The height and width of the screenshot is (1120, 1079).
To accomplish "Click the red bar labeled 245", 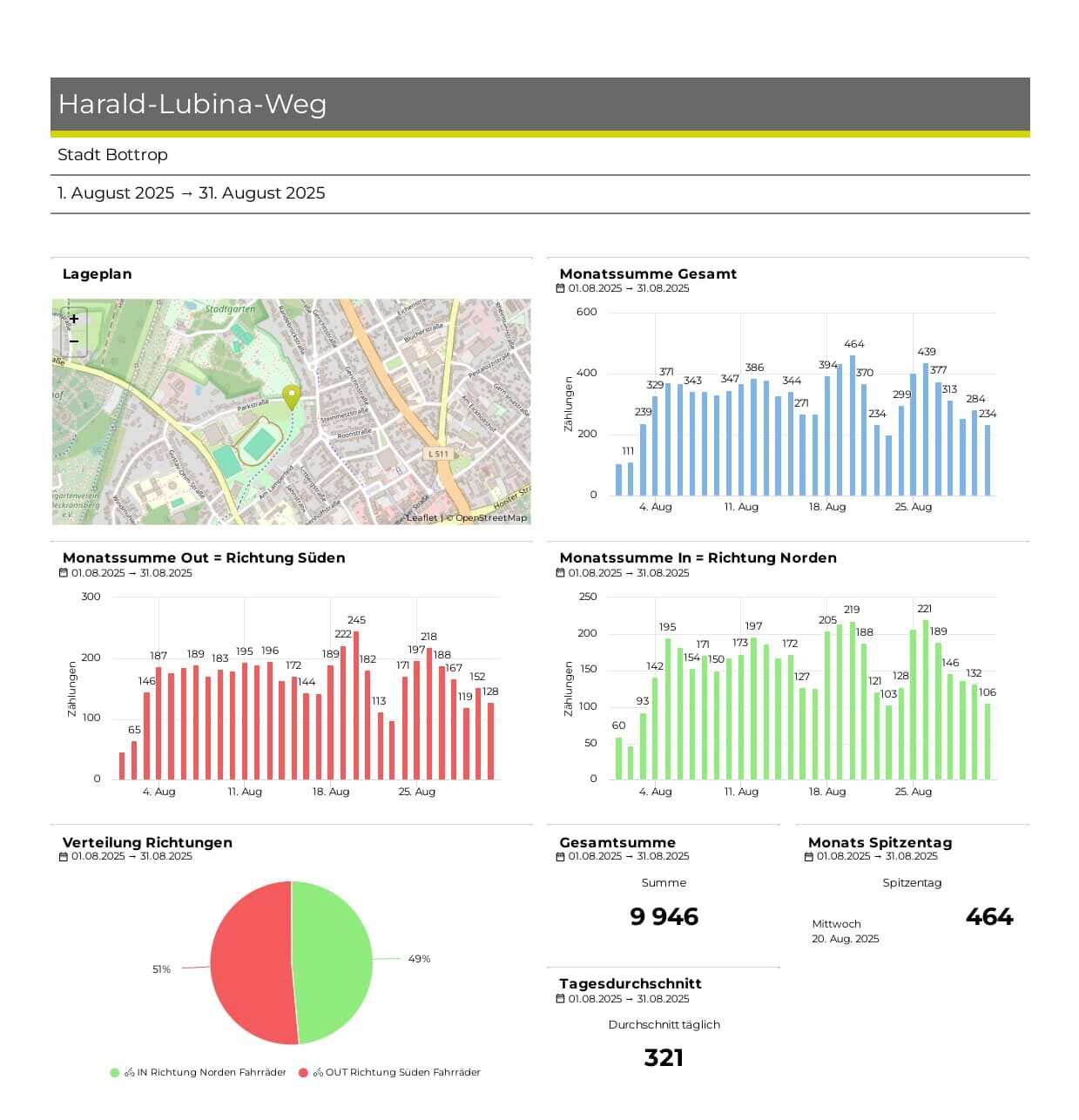I will [x=356, y=705].
